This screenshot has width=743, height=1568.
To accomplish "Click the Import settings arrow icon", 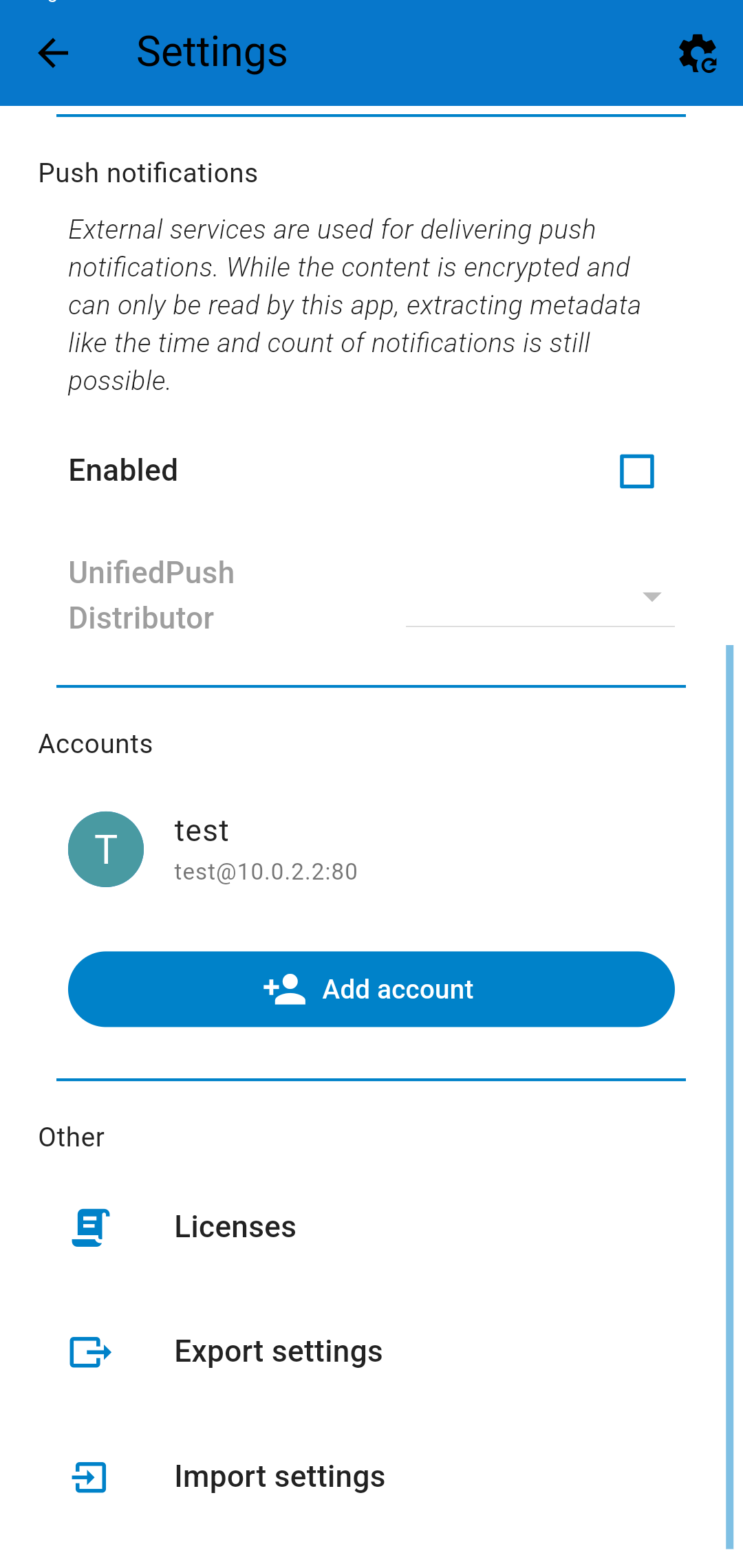I will click(x=90, y=1477).
